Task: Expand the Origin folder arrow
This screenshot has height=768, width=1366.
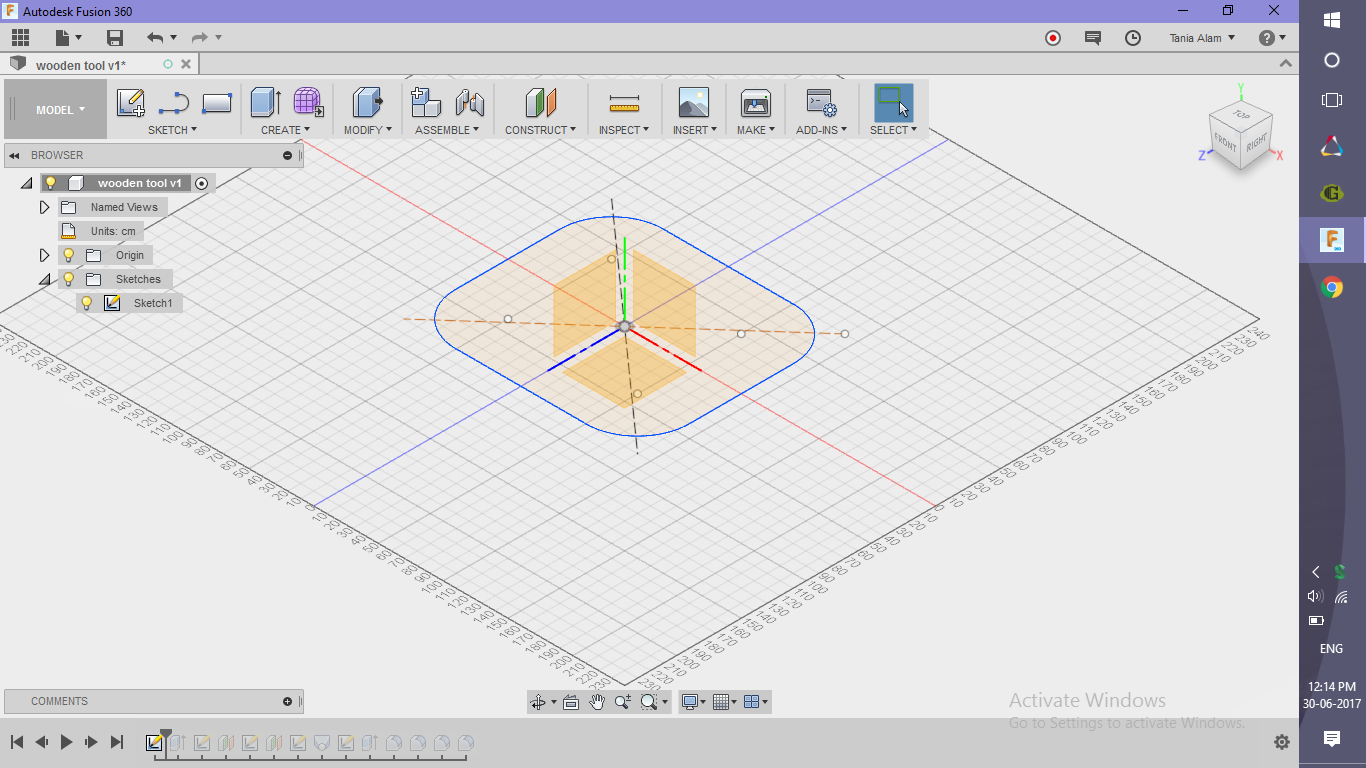Action: [44, 255]
